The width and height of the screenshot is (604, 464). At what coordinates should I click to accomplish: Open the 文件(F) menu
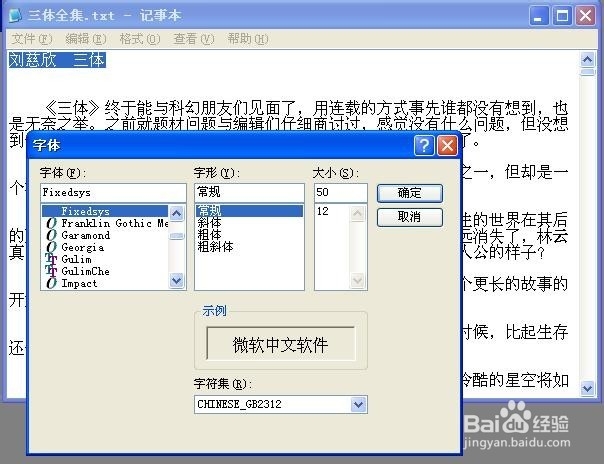(32, 39)
